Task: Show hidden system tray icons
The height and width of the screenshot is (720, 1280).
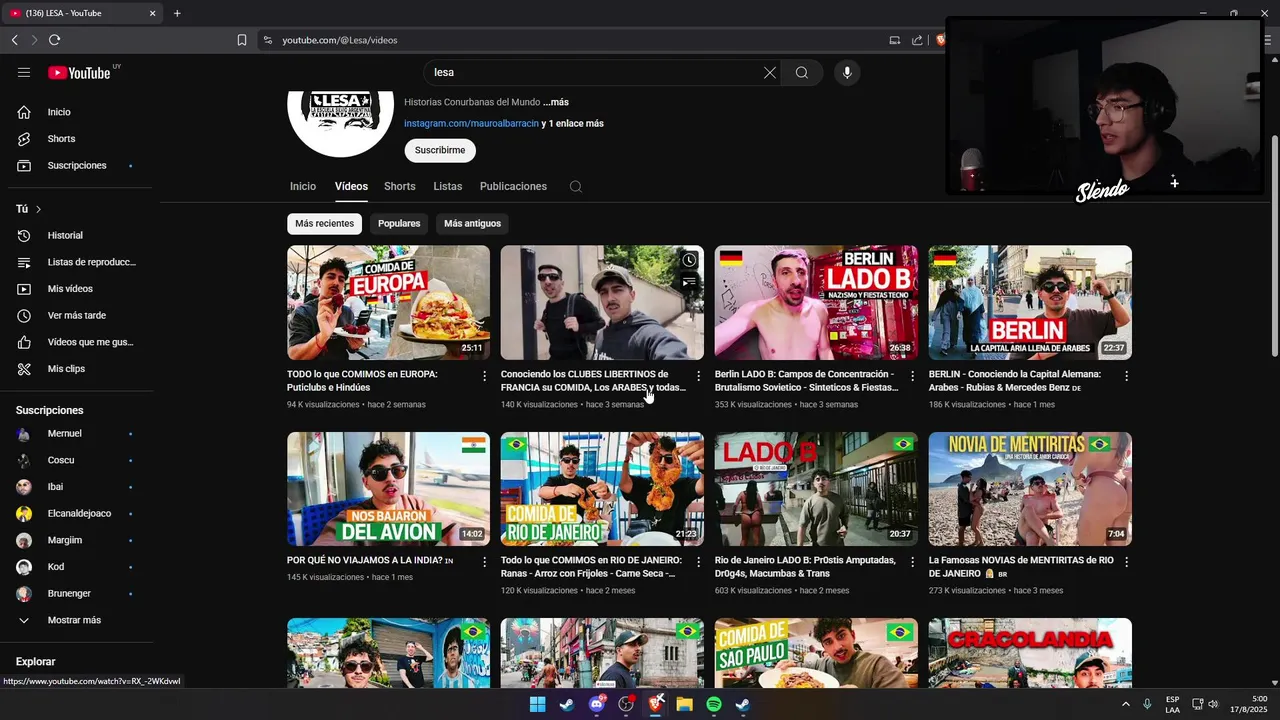Action: point(1126,704)
